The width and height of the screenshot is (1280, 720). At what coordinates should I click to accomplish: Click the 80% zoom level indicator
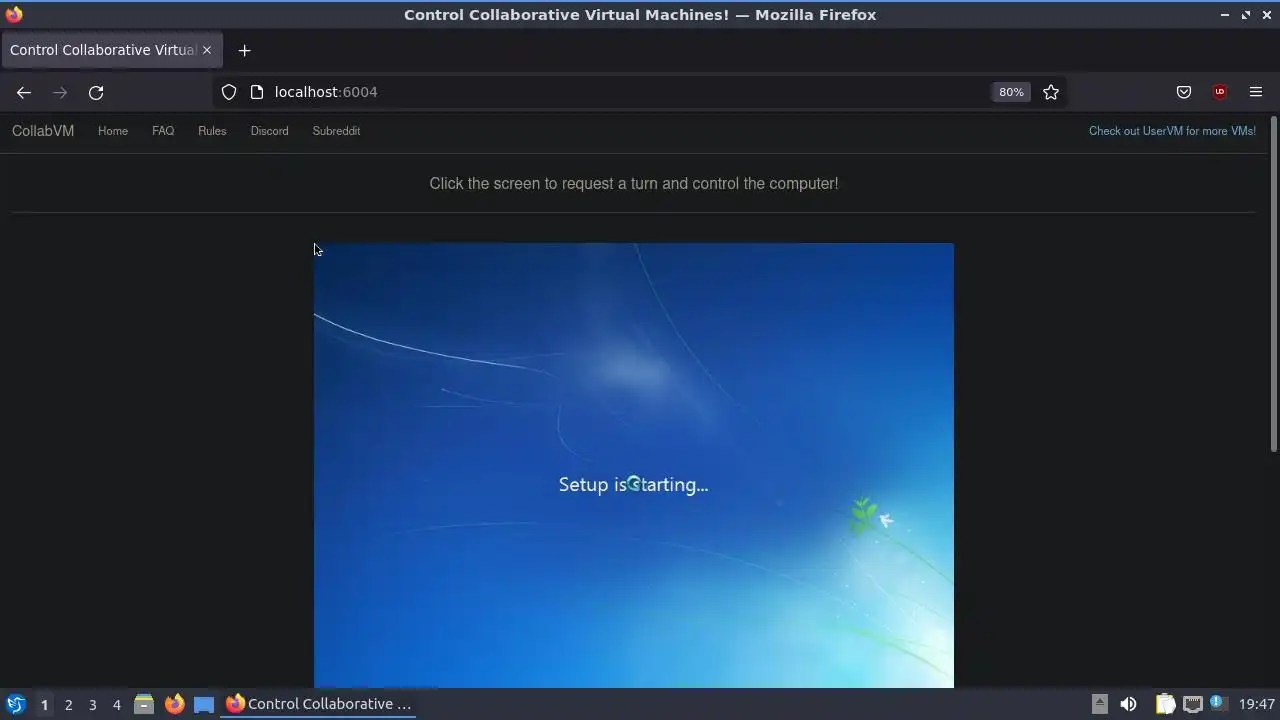tap(1011, 92)
